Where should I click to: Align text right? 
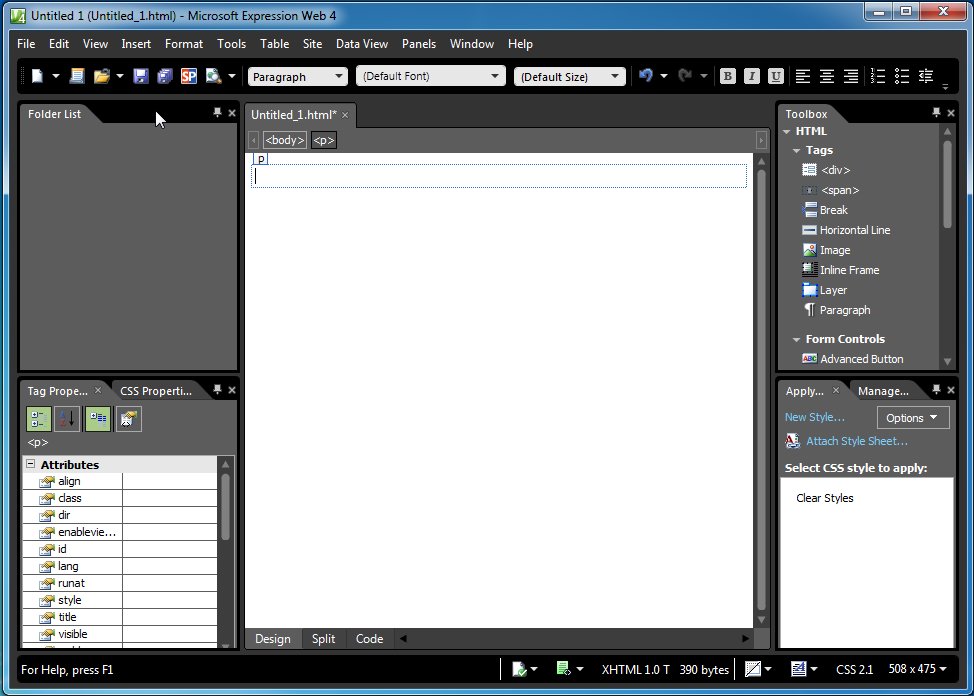[850, 76]
